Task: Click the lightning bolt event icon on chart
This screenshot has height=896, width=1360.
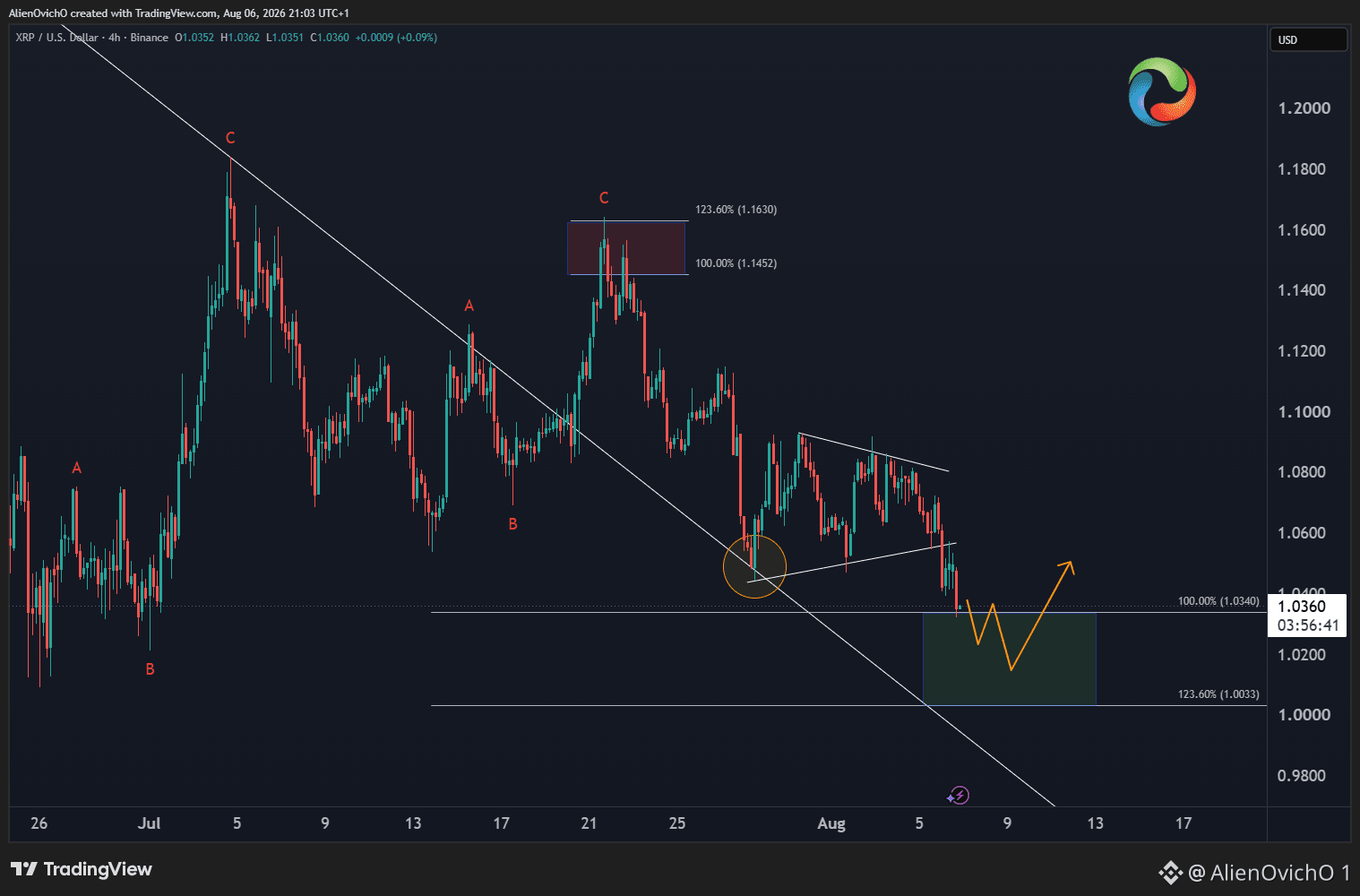Action: pyautogui.click(x=960, y=795)
